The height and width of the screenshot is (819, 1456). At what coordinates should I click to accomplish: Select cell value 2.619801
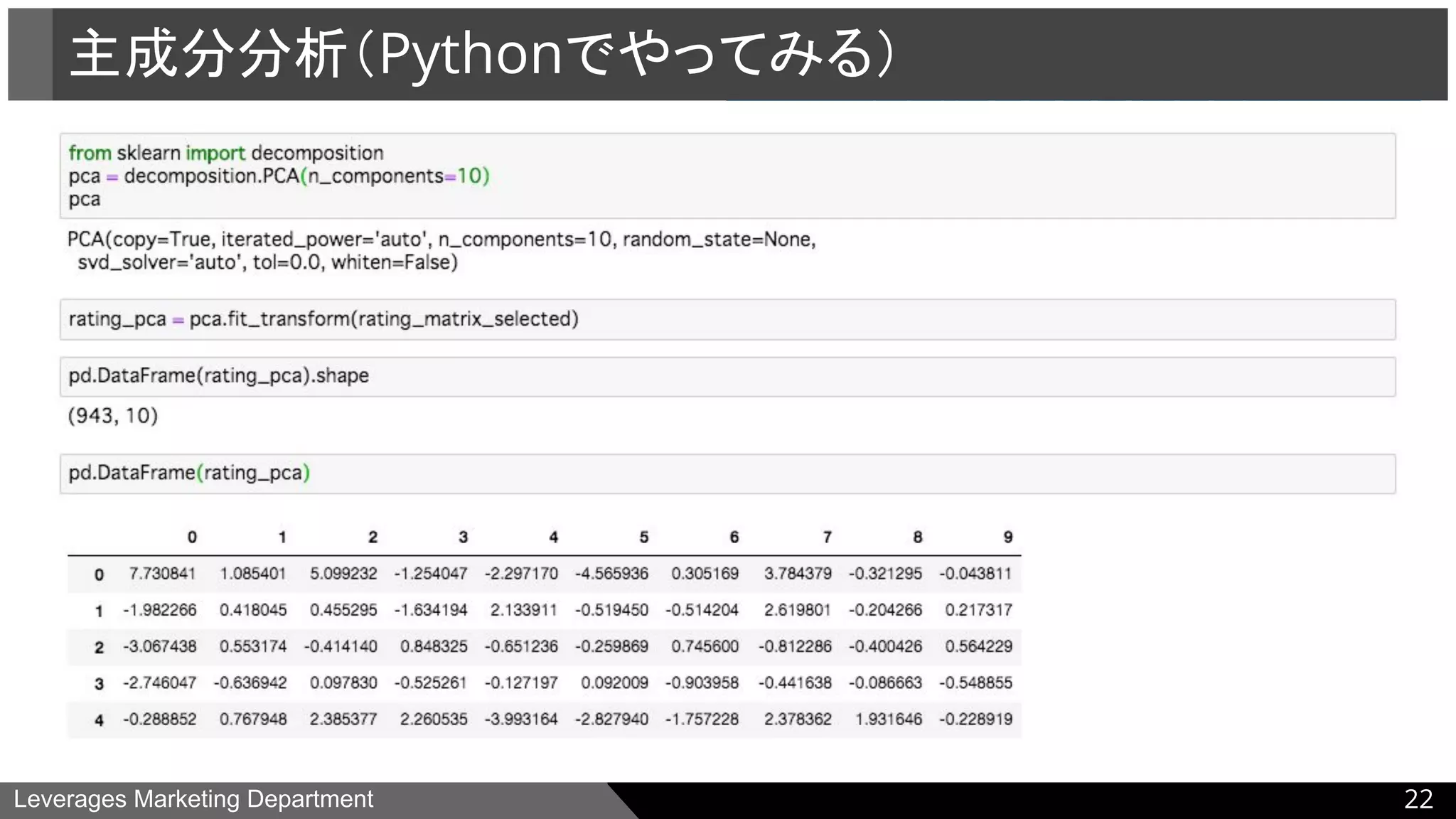coord(798,610)
